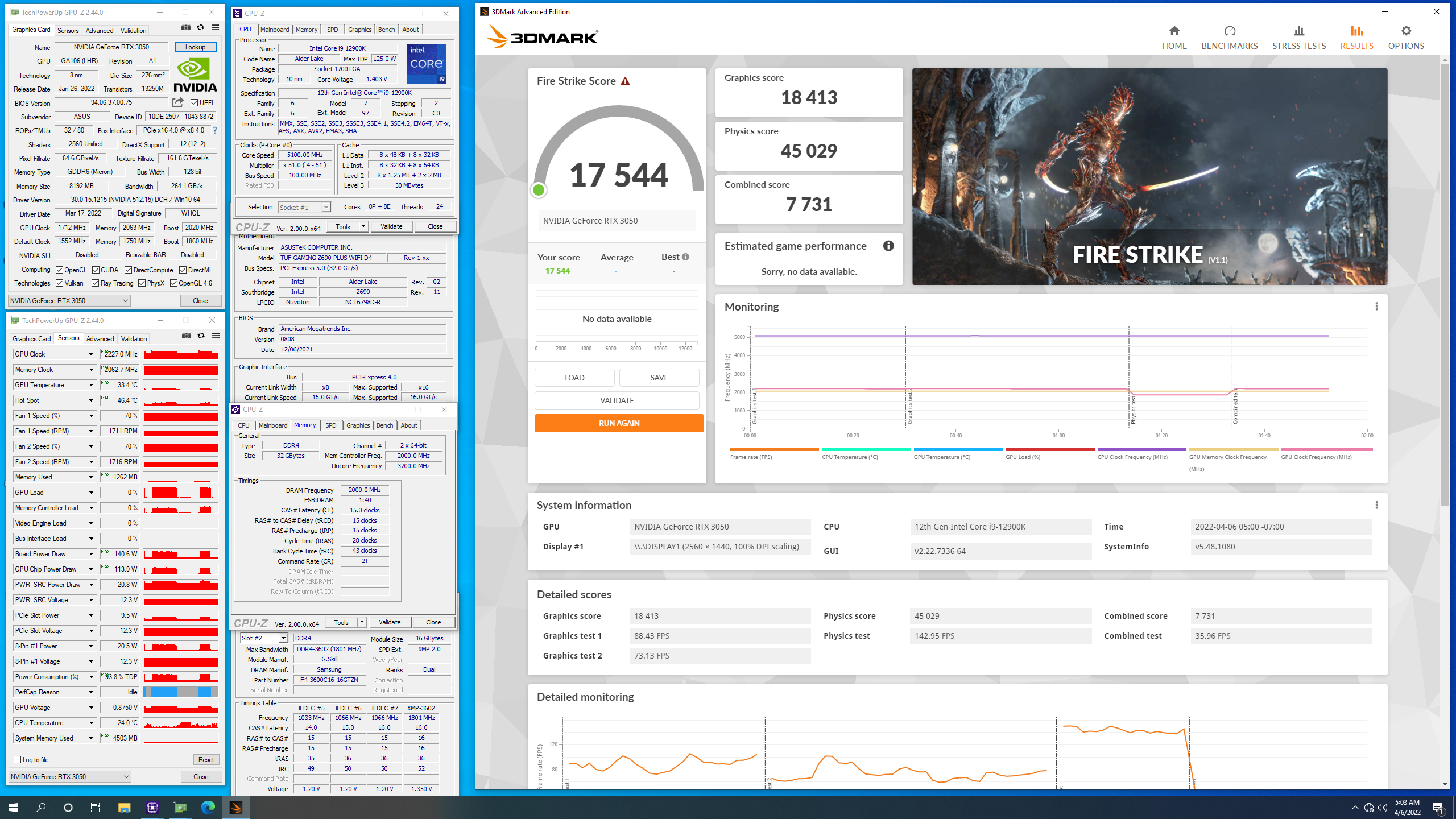Open the Socket #1 selection dropdown in CPU-Z
The height and width of the screenshot is (819, 1456).
click(x=304, y=208)
